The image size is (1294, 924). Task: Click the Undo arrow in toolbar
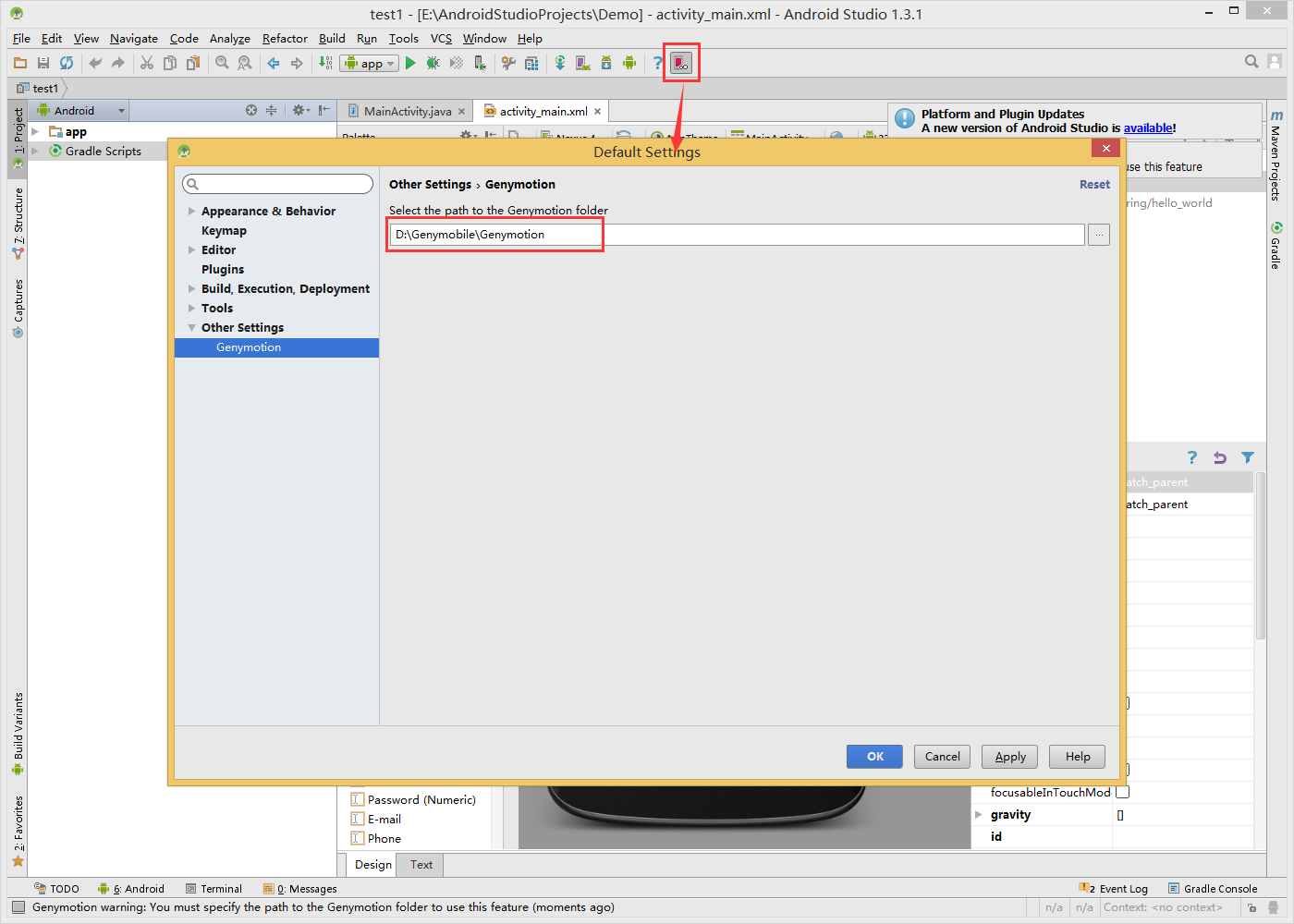point(95,63)
